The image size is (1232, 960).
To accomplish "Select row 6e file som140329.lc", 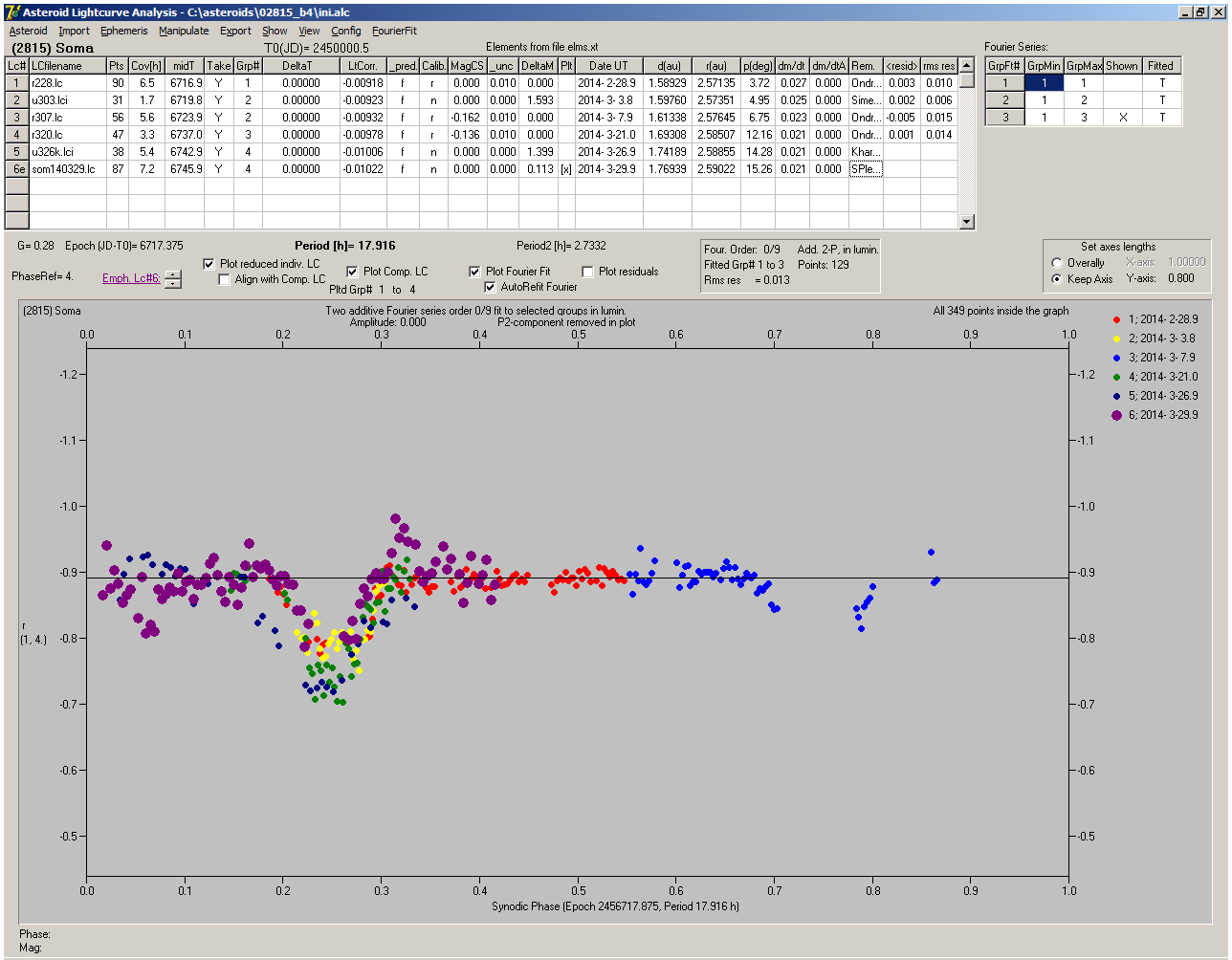I will click(66, 168).
